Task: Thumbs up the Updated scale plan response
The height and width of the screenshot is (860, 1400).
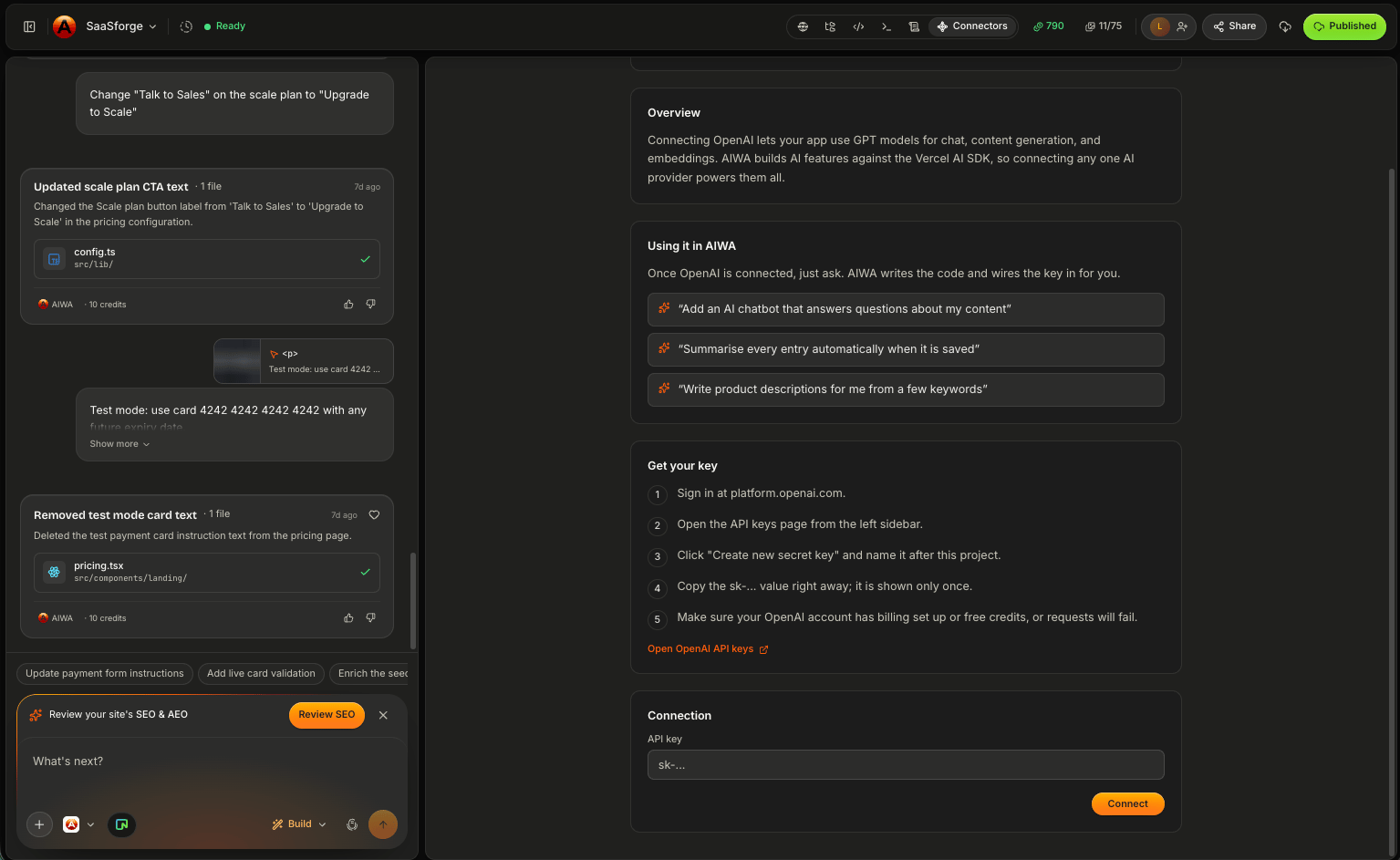Action: 348,305
